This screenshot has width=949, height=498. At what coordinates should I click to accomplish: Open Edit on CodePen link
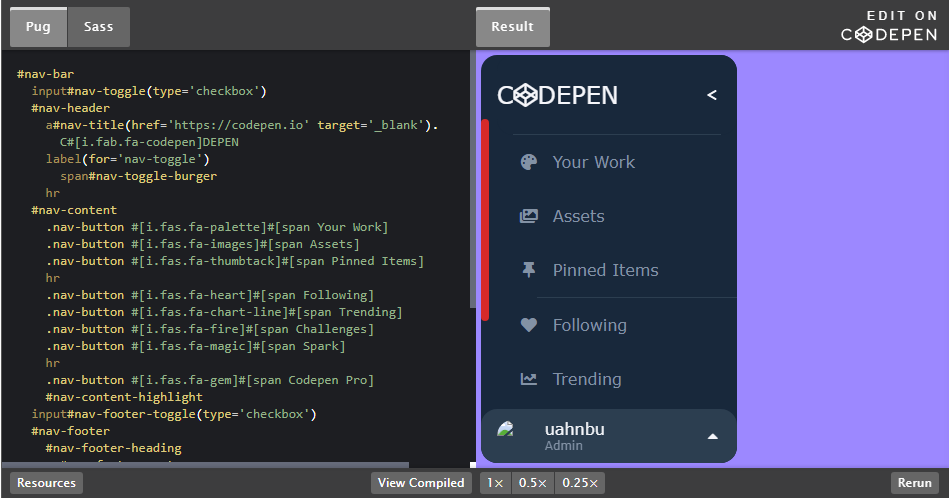(x=889, y=26)
